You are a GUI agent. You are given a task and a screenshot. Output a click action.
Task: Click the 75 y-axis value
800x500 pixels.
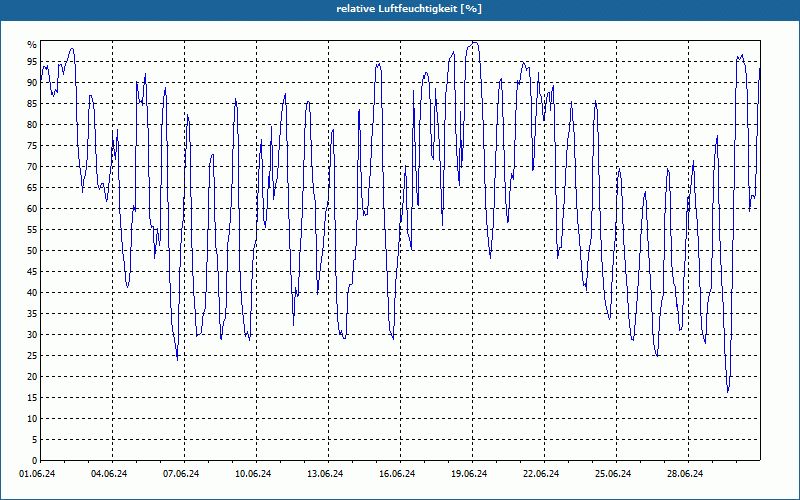click(32, 145)
